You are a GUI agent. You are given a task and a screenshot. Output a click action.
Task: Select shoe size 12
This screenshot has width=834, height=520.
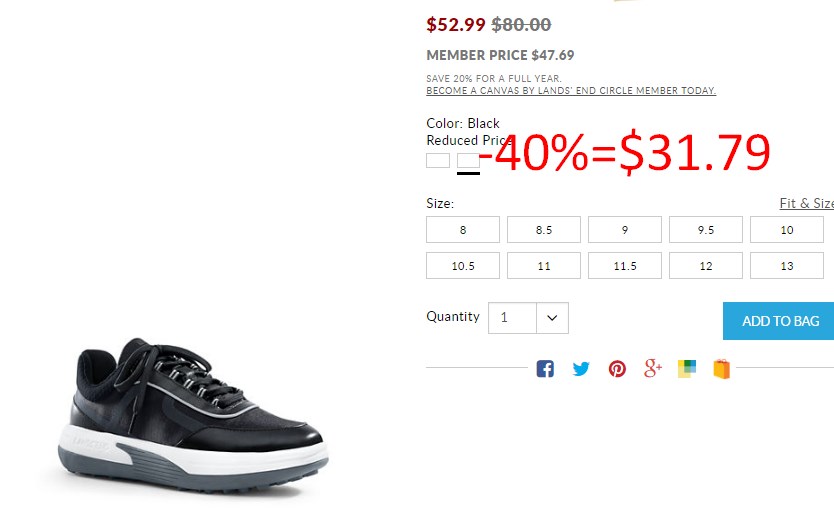pos(706,266)
